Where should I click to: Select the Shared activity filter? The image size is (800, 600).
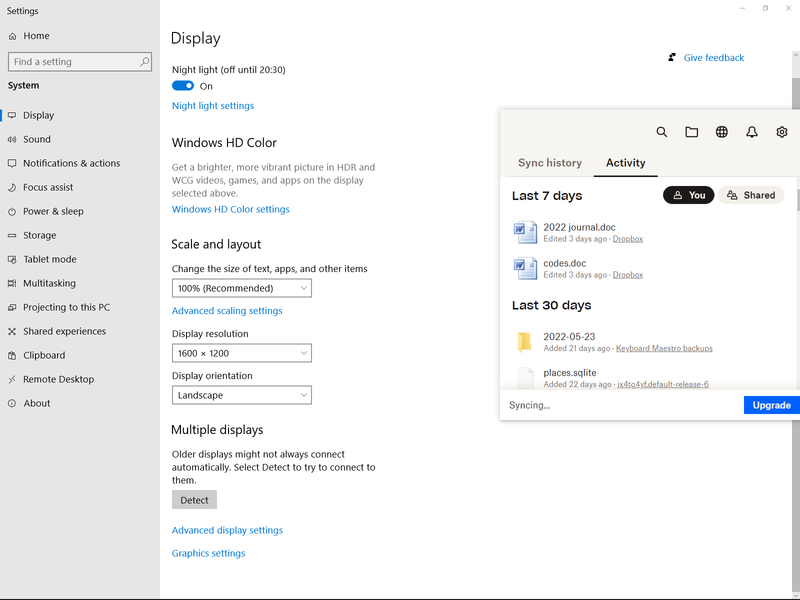(751, 195)
